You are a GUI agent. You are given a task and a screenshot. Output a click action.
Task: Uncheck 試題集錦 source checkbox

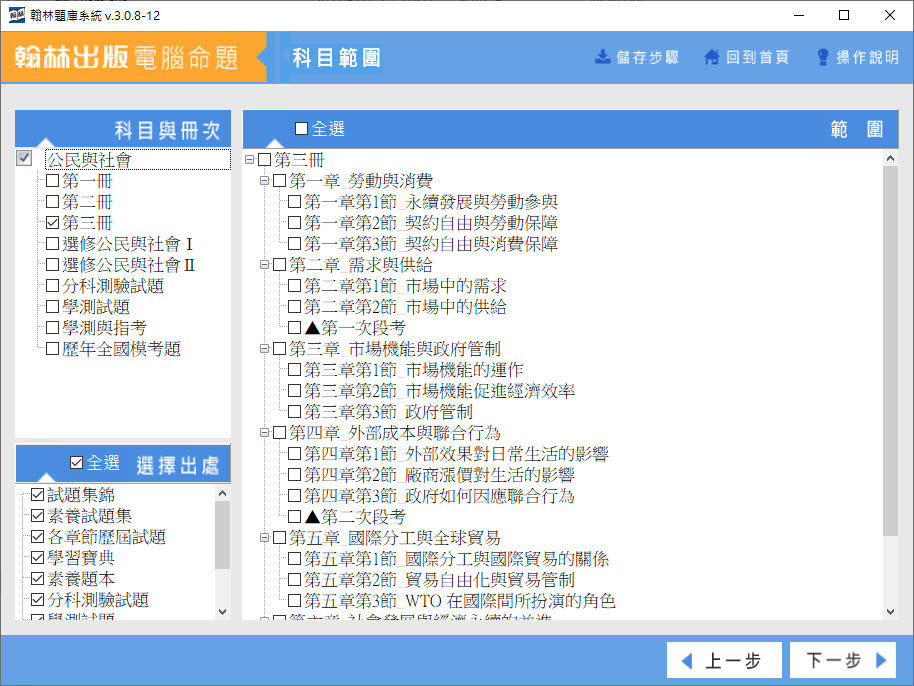tap(38, 495)
